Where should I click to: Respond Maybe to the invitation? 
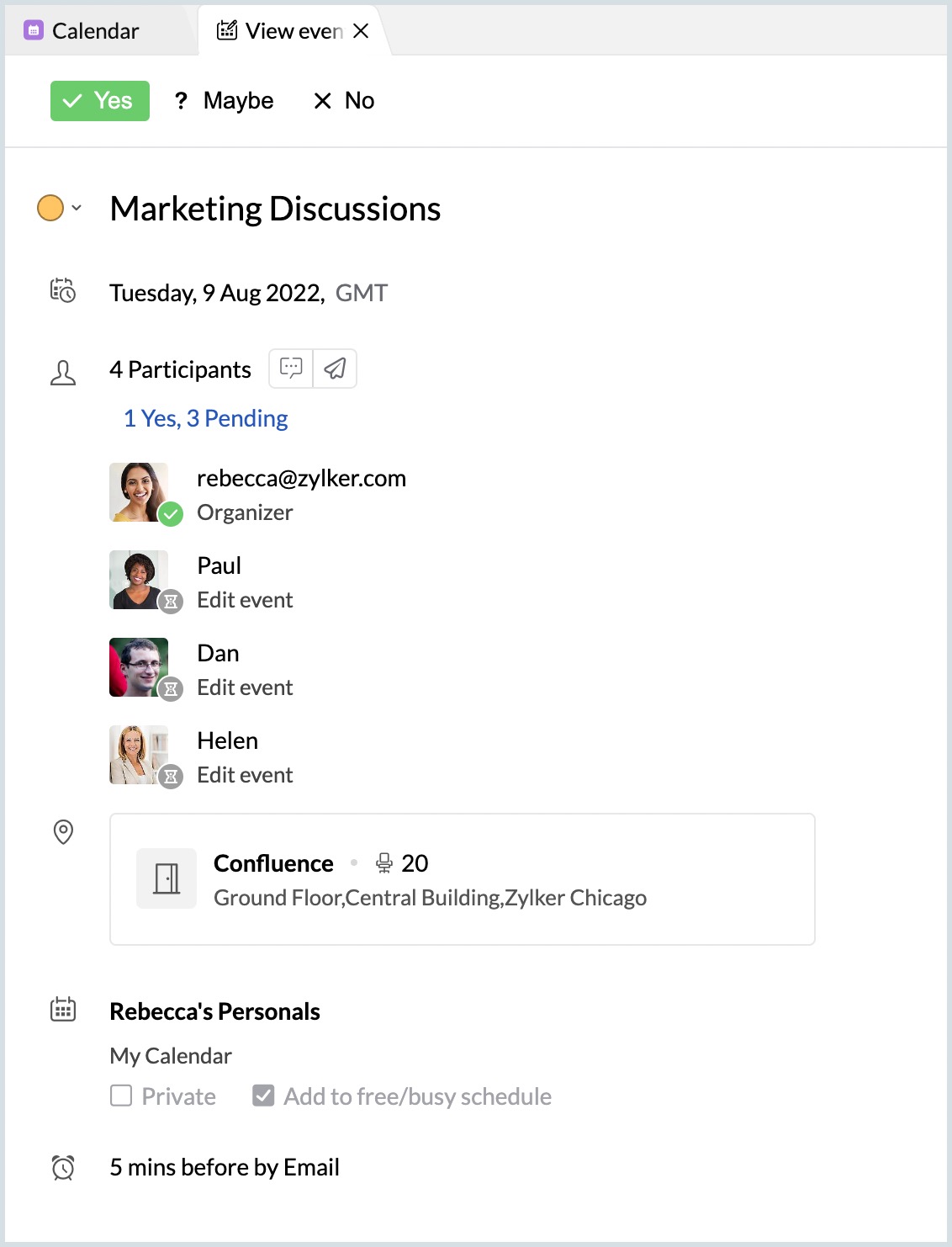coord(224,101)
